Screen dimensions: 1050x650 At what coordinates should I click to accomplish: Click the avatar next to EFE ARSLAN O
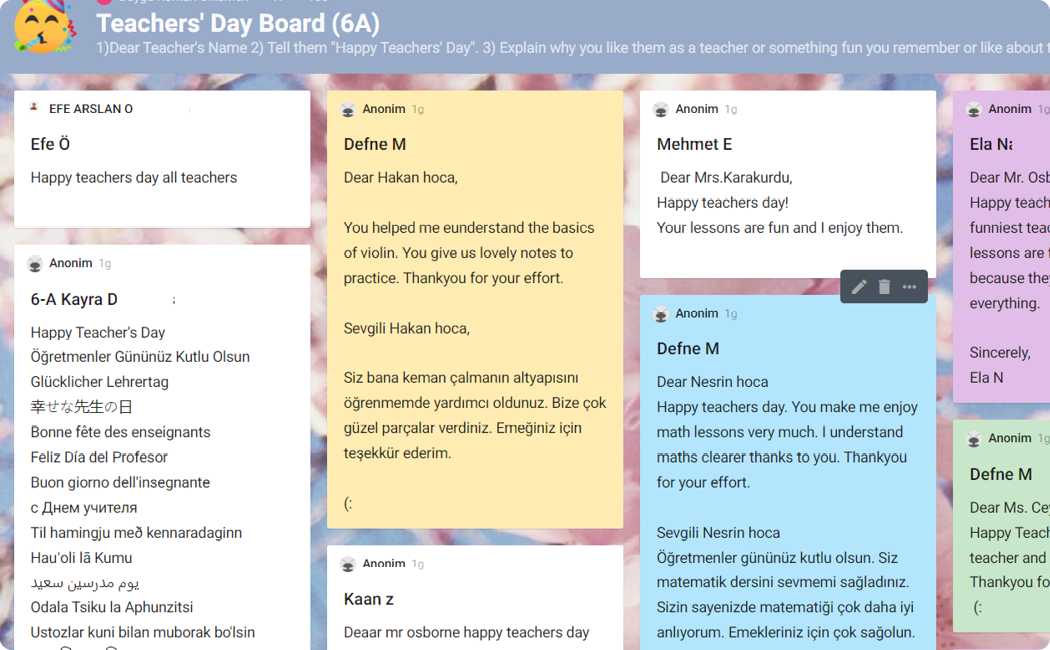35,108
